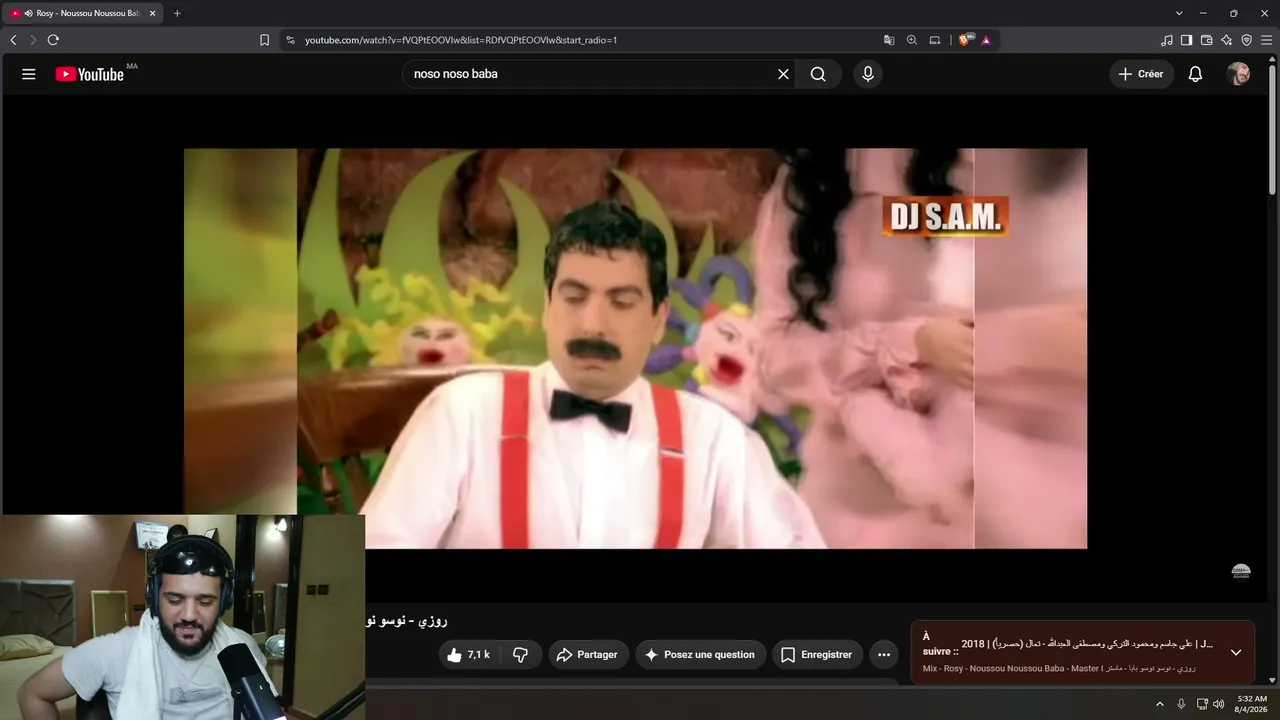Click the channel watermark on the video
This screenshot has height=720, width=1280.
(1241, 571)
